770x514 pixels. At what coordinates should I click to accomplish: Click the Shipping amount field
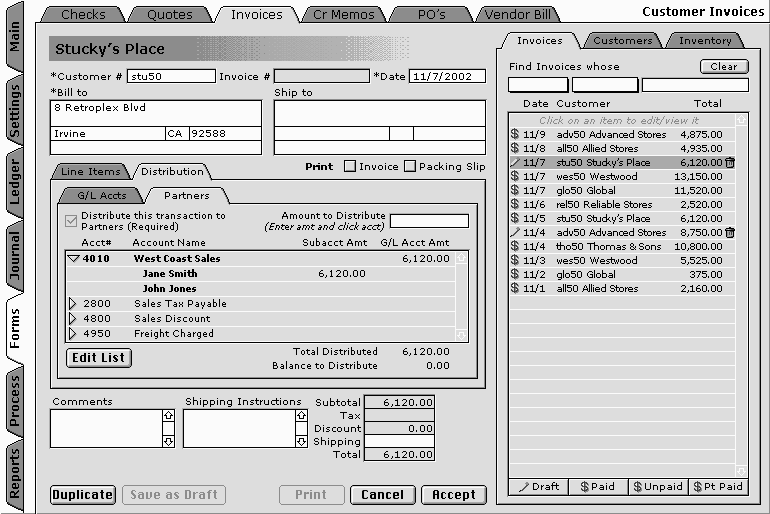point(399,441)
